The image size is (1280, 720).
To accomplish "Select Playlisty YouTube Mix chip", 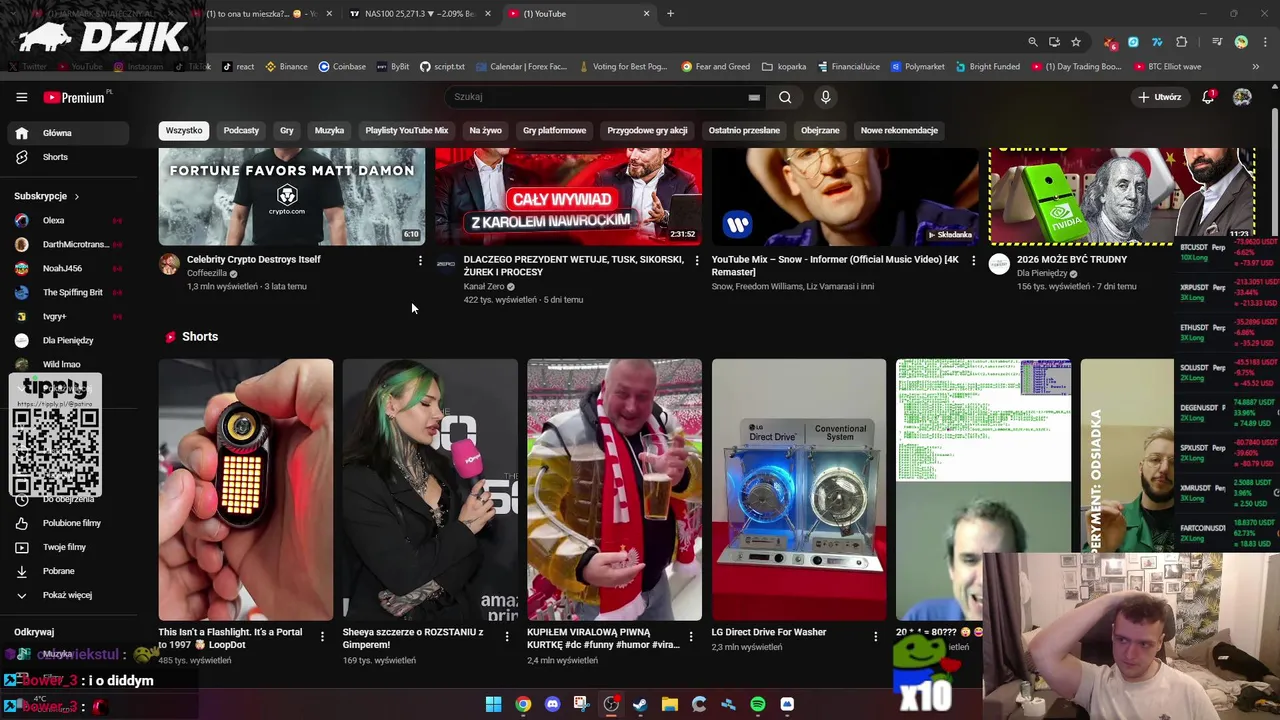I will (x=407, y=130).
